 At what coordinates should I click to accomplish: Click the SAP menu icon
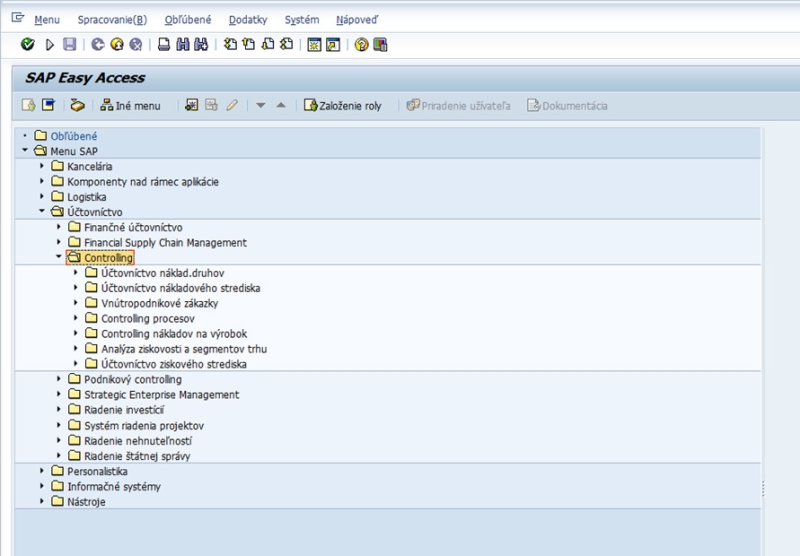coord(48,106)
